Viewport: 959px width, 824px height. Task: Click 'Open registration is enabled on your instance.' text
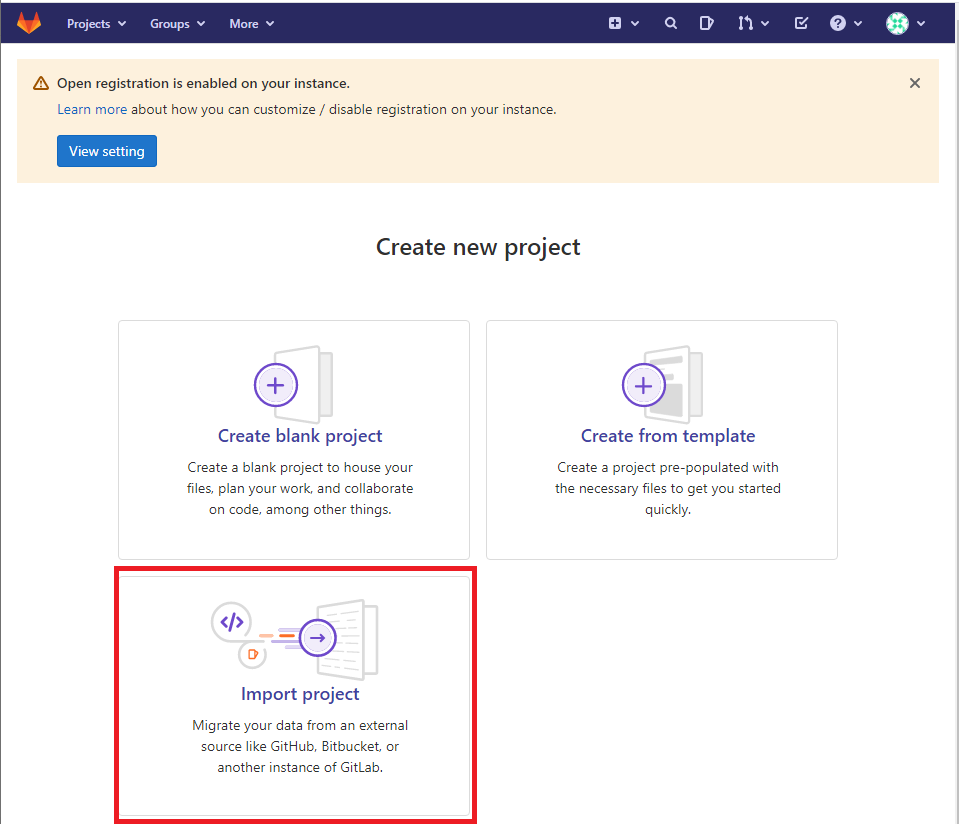[204, 83]
